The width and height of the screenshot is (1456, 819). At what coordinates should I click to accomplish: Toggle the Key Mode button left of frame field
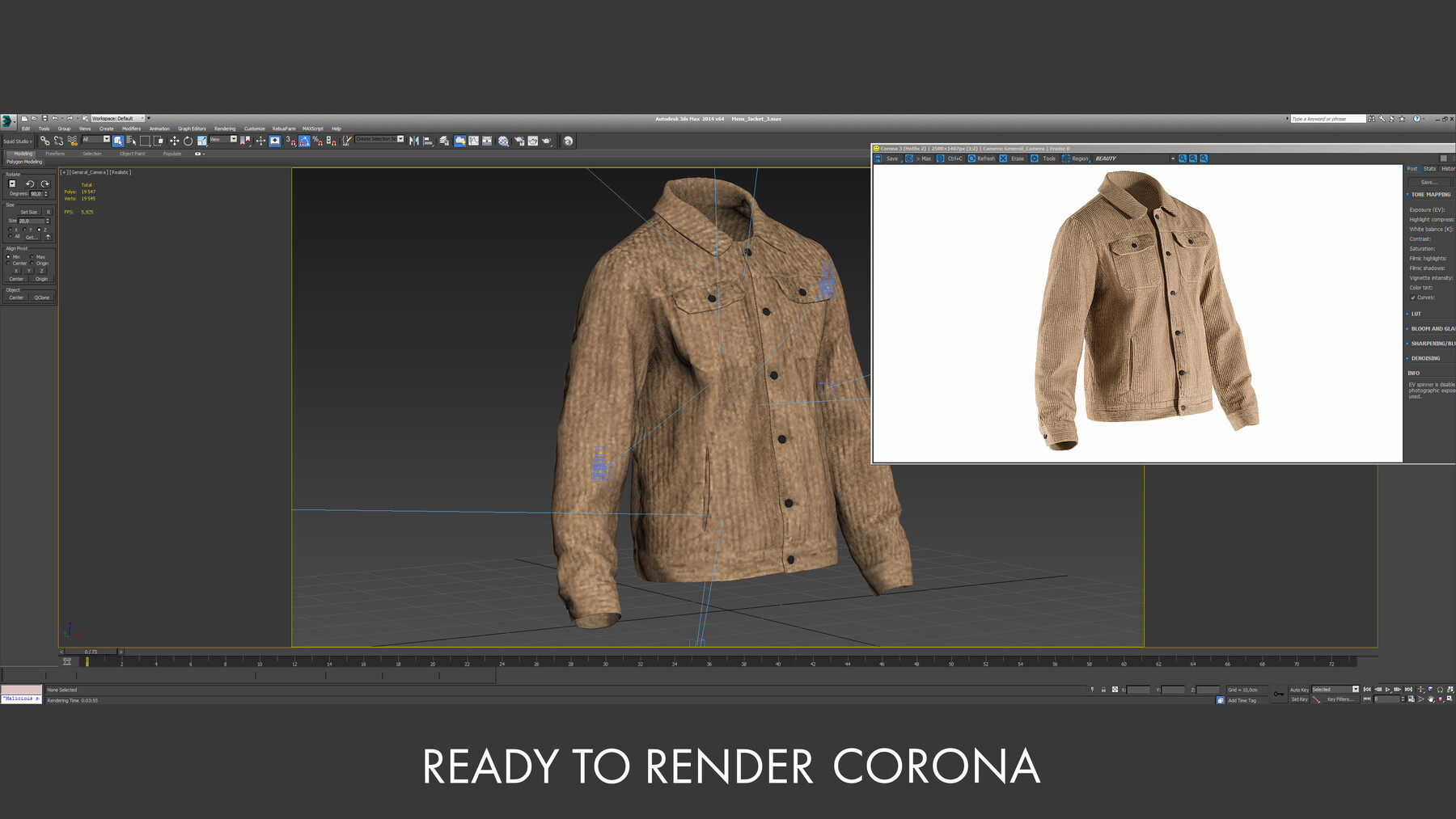pyautogui.click(x=1367, y=699)
